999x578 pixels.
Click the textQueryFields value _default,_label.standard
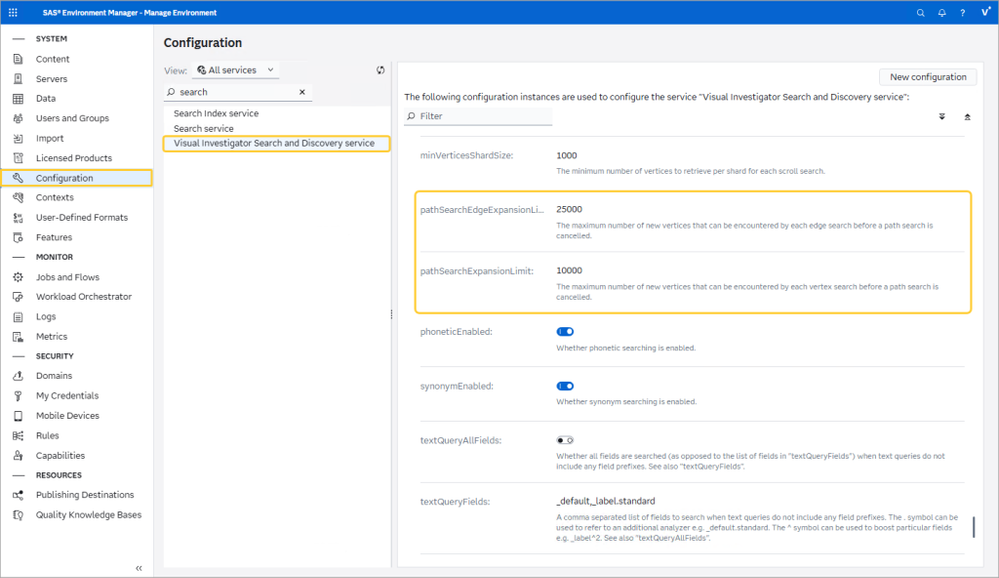[x=605, y=501]
